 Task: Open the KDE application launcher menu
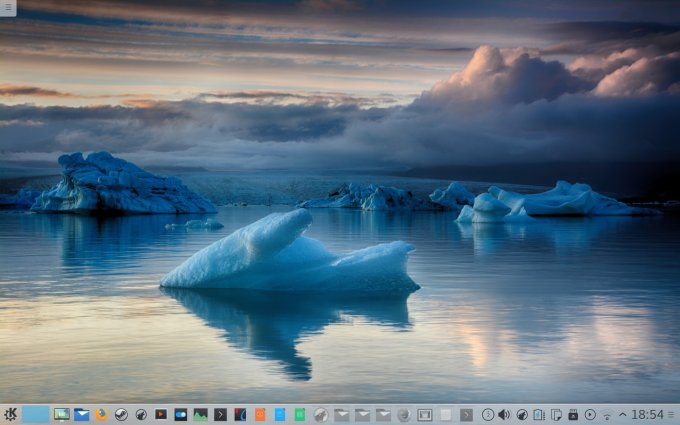click(10, 414)
